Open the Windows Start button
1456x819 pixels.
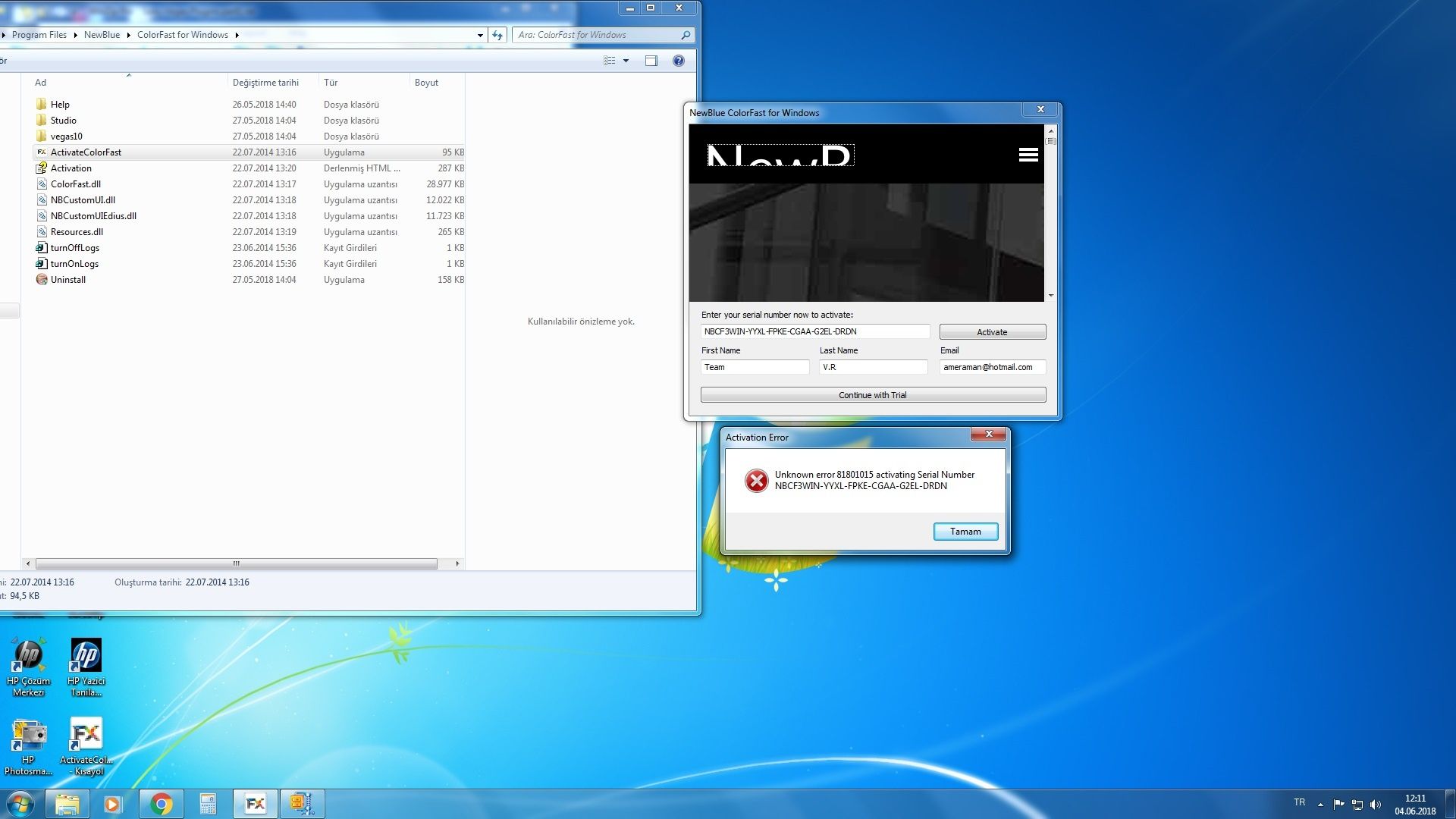[x=20, y=804]
